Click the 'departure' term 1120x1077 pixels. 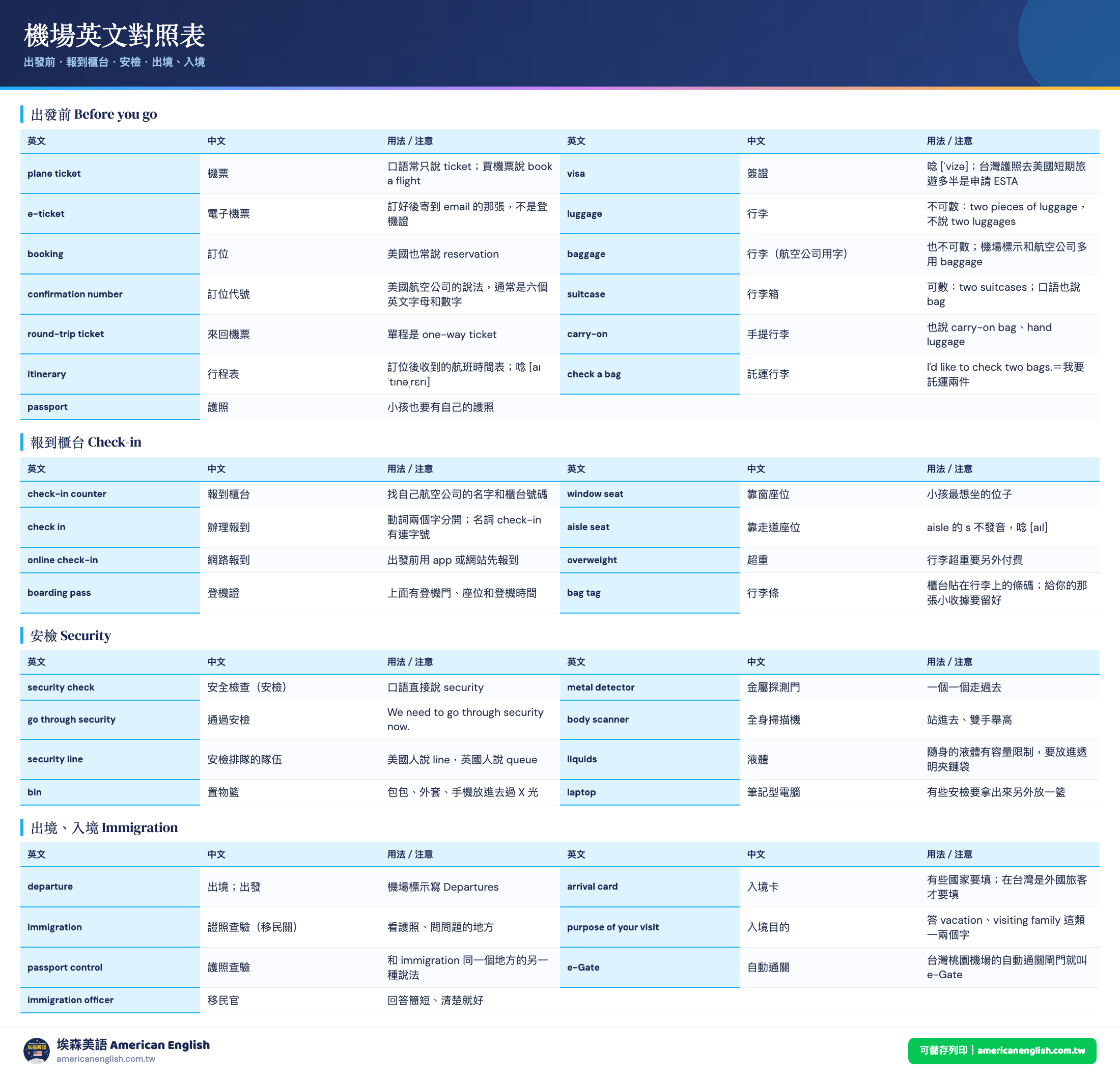(50, 887)
